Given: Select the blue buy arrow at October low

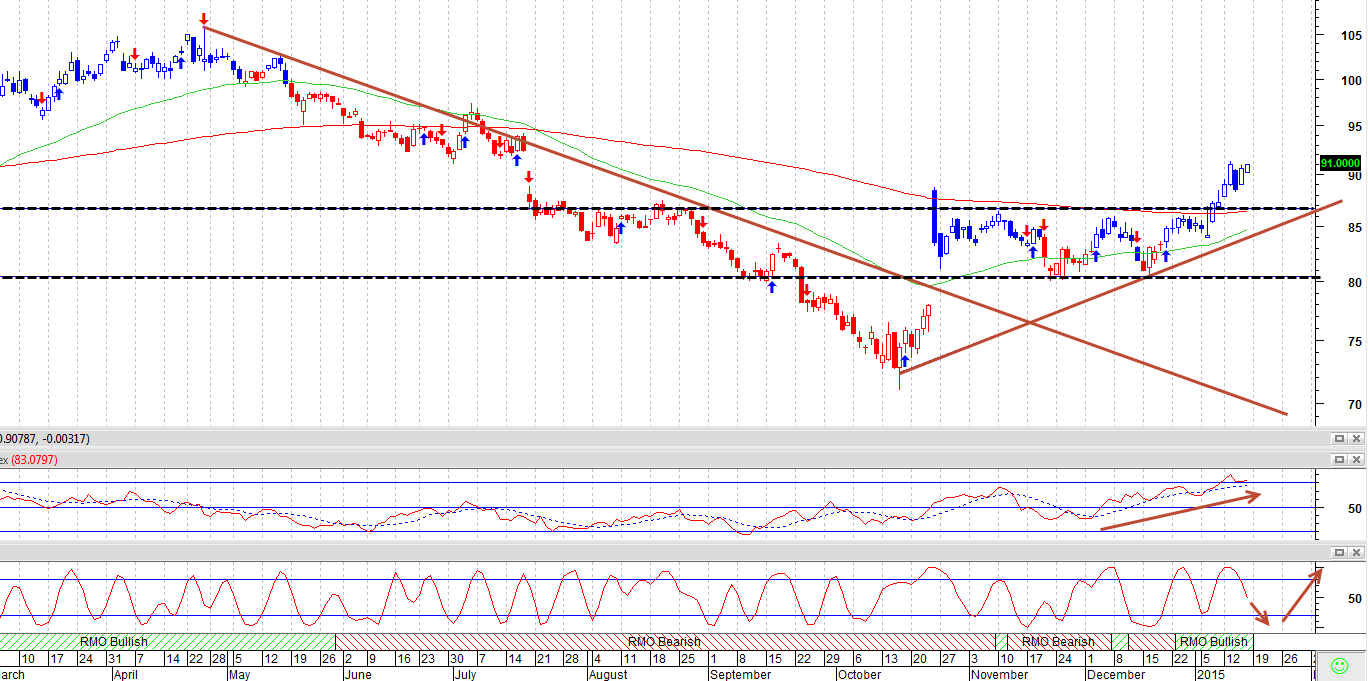Looking at the screenshot, I should pyautogui.click(x=905, y=359).
